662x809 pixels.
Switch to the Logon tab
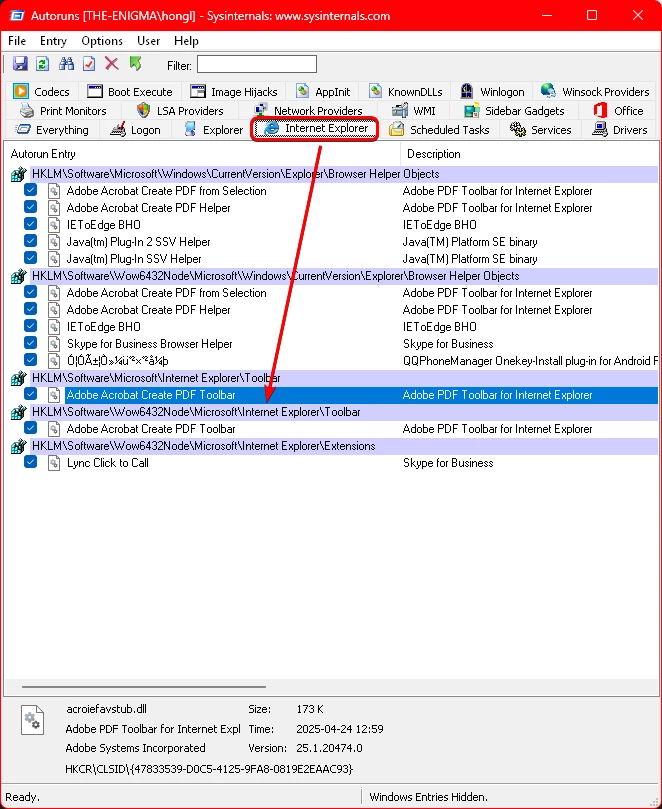pos(136,130)
